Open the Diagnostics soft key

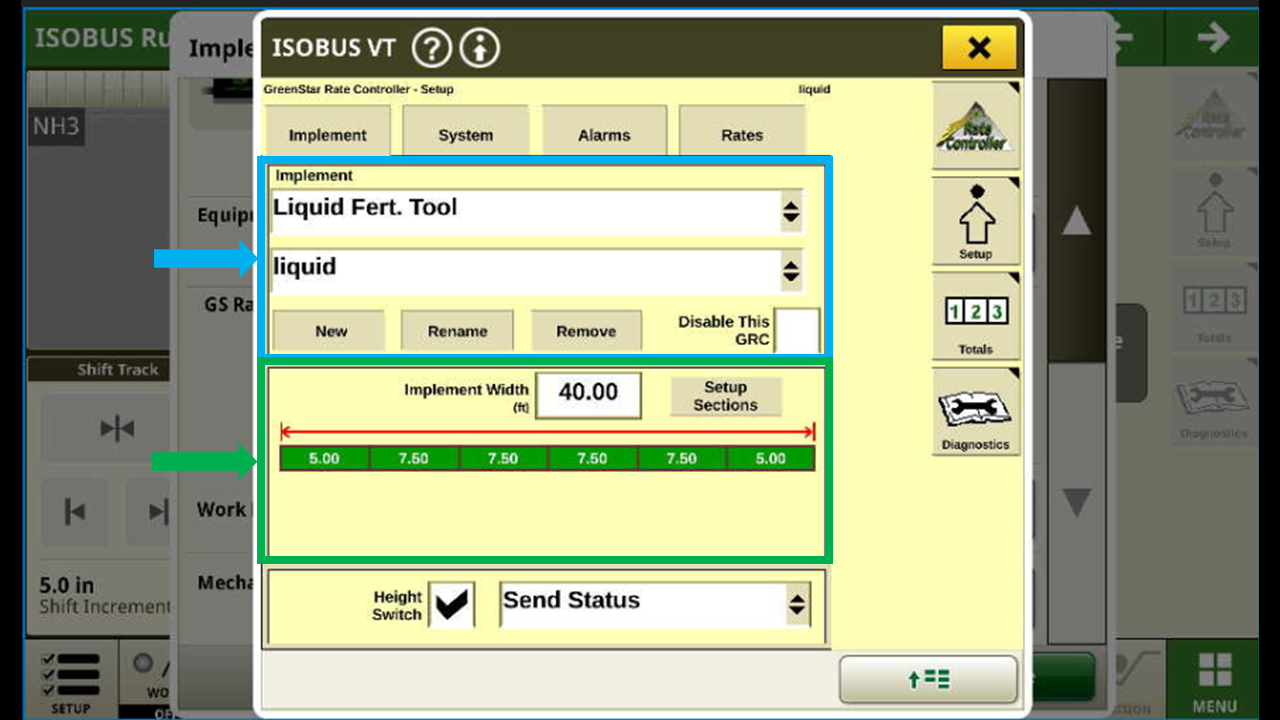pyautogui.click(x=976, y=411)
